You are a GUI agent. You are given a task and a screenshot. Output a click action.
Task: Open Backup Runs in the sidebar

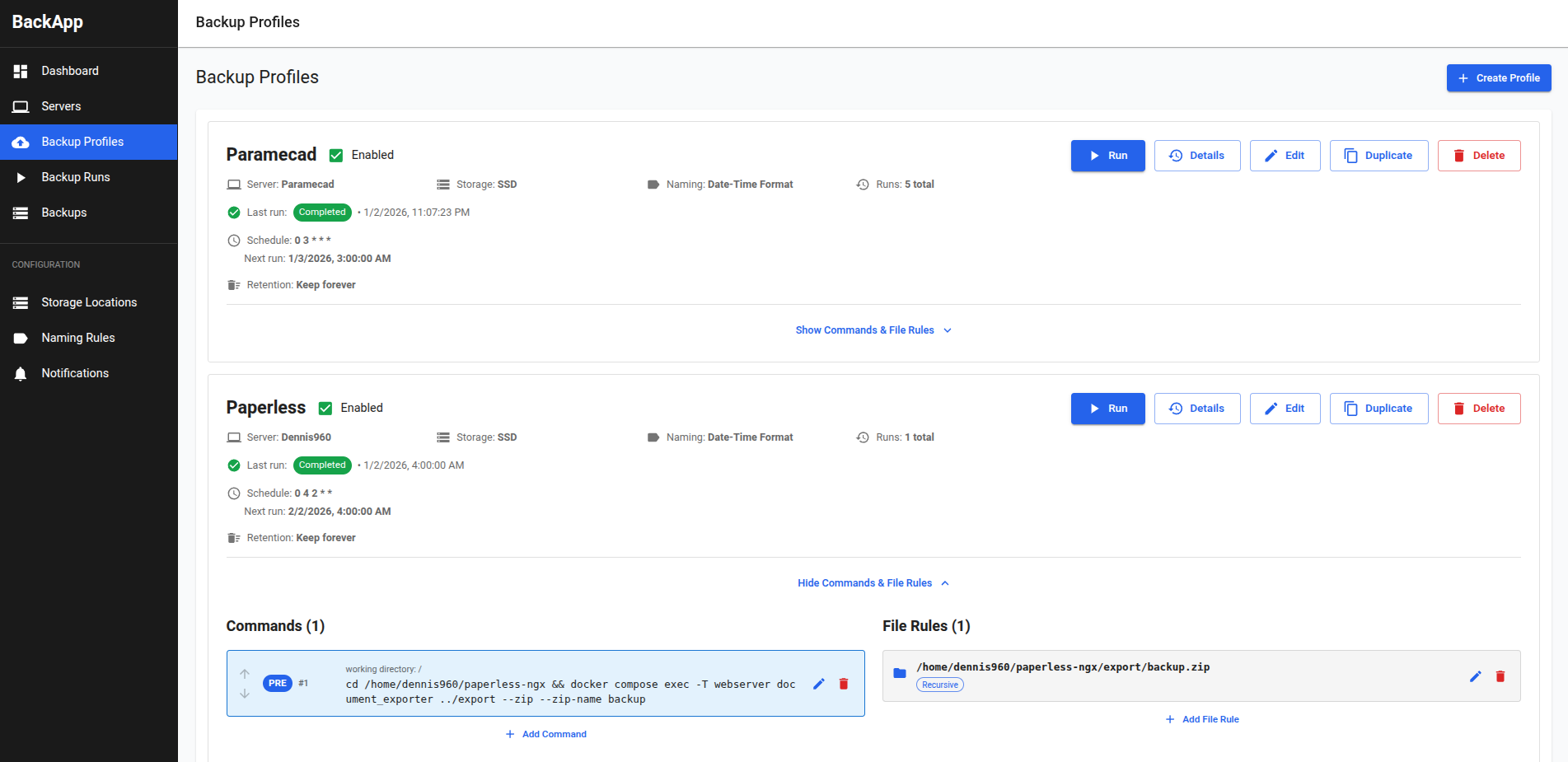pyautogui.click(x=88, y=177)
